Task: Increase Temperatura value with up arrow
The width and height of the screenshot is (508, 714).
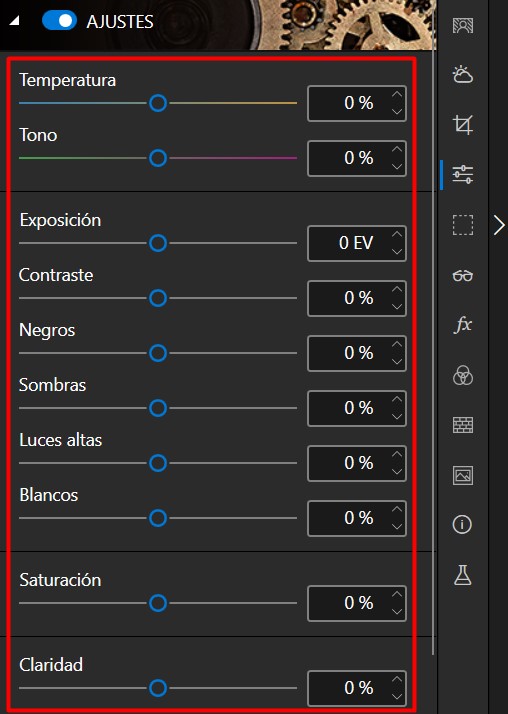Action: [397, 94]
